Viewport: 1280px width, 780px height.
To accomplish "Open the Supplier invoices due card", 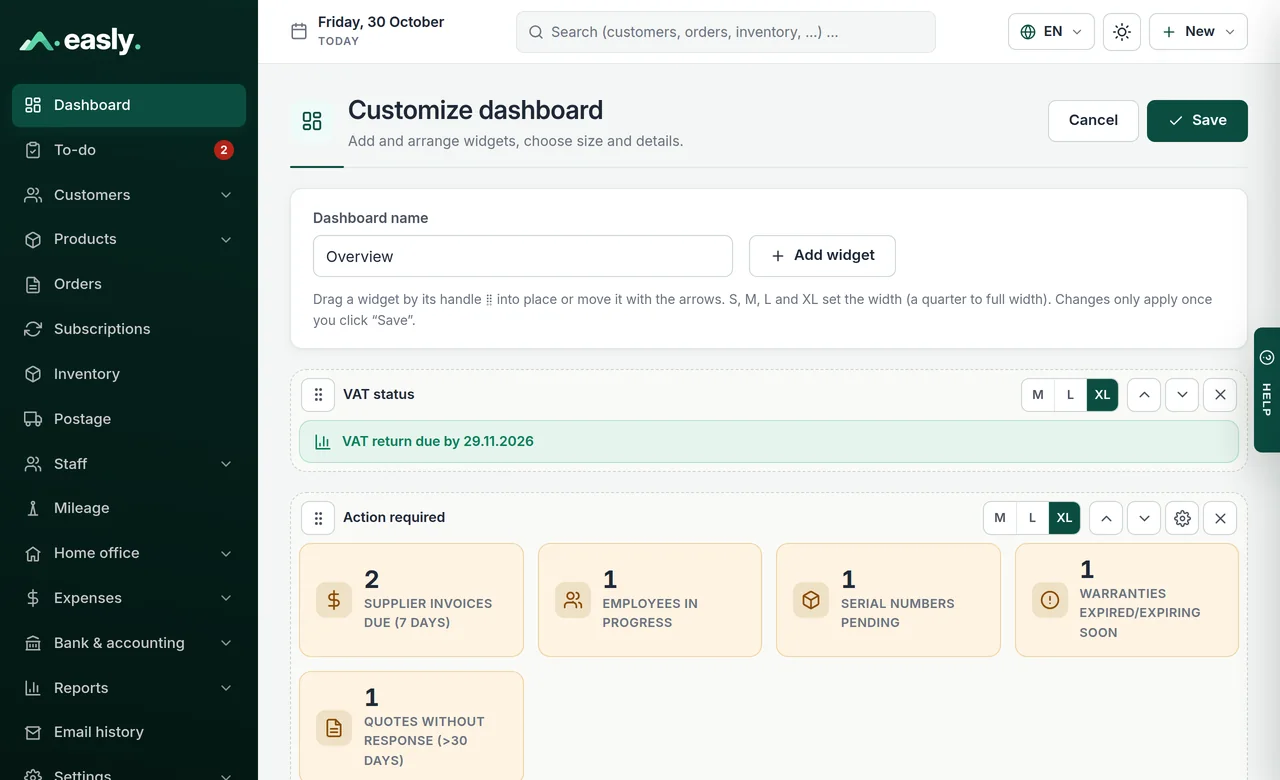I will (x=412, y=600).
